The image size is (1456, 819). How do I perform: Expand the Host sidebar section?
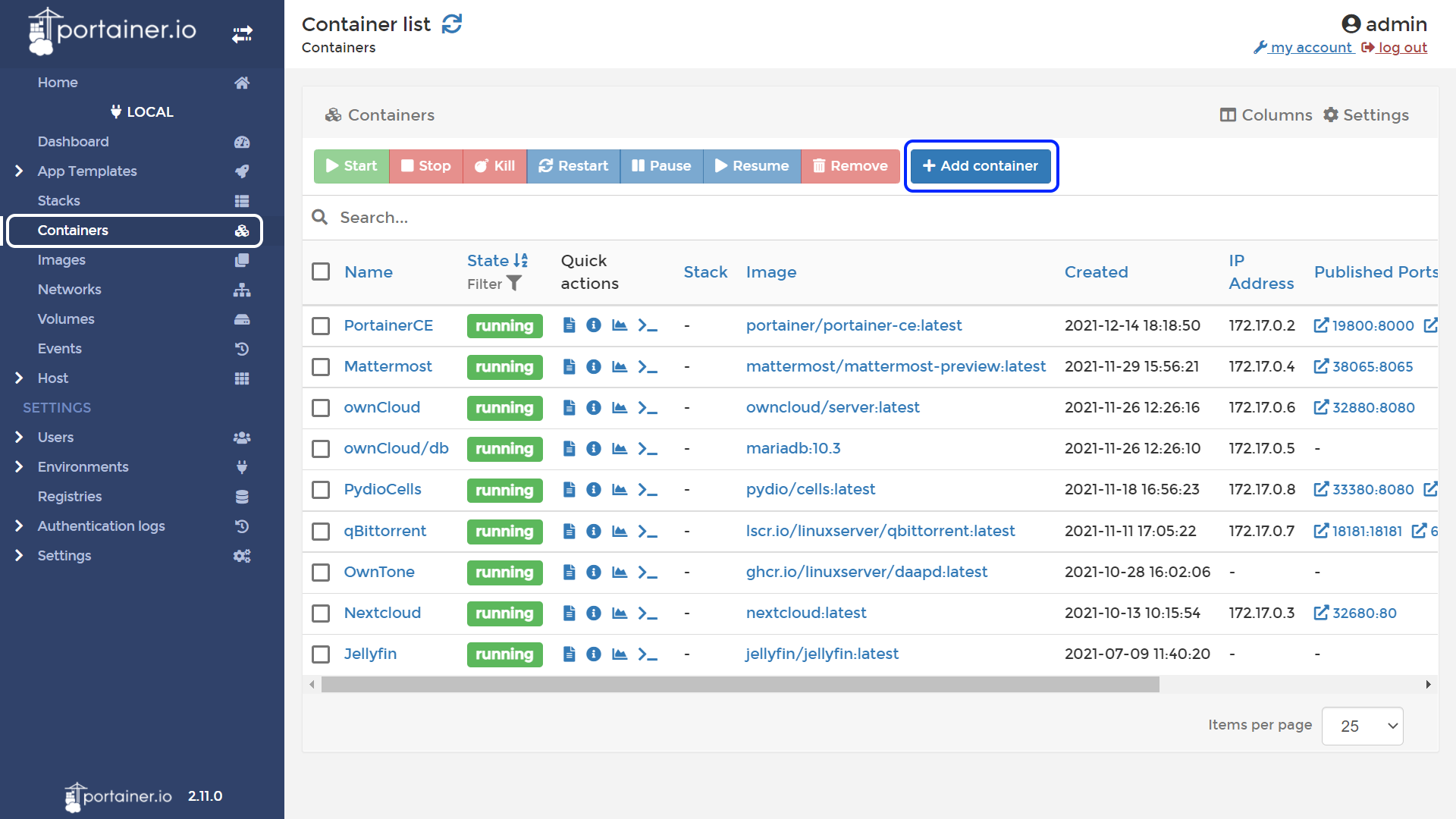pyautogui.click(x=19, y=378)
